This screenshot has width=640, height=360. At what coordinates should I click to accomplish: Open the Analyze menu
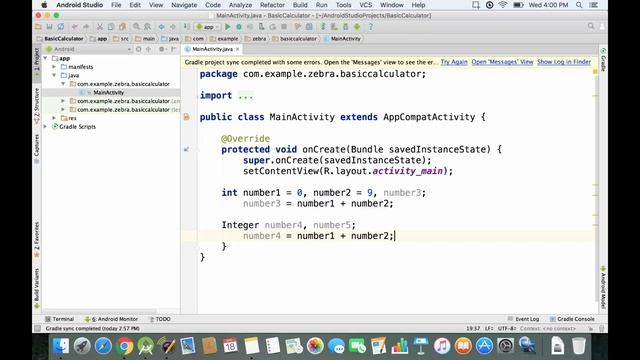point(240,5)
